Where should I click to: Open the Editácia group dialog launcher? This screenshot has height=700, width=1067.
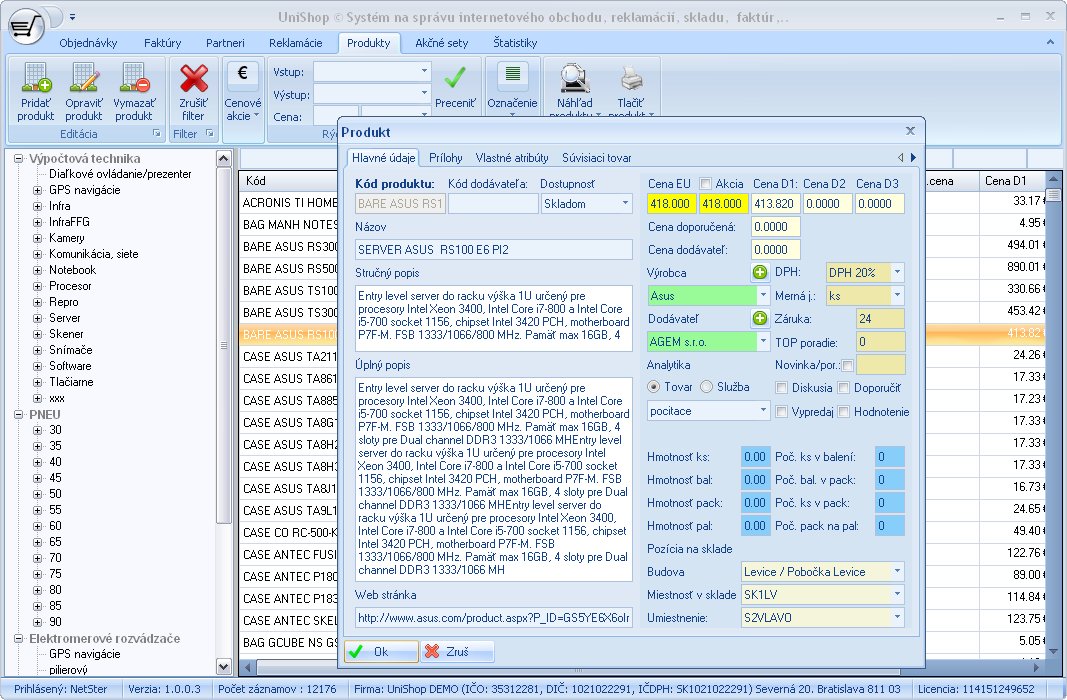tap(157, 133)
